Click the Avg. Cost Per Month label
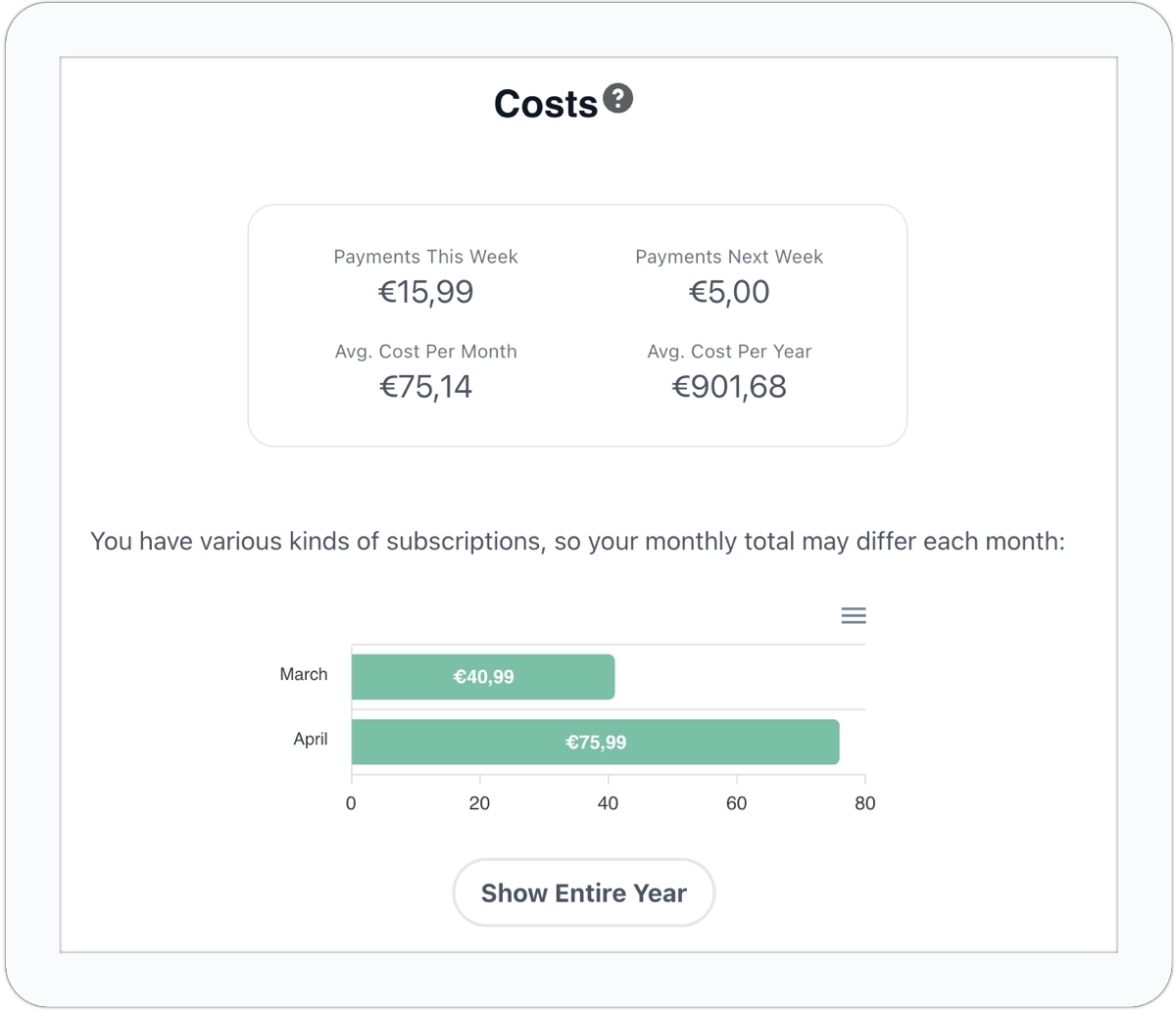Viewport: 1176px width, 1011px height. pos(425,352)
